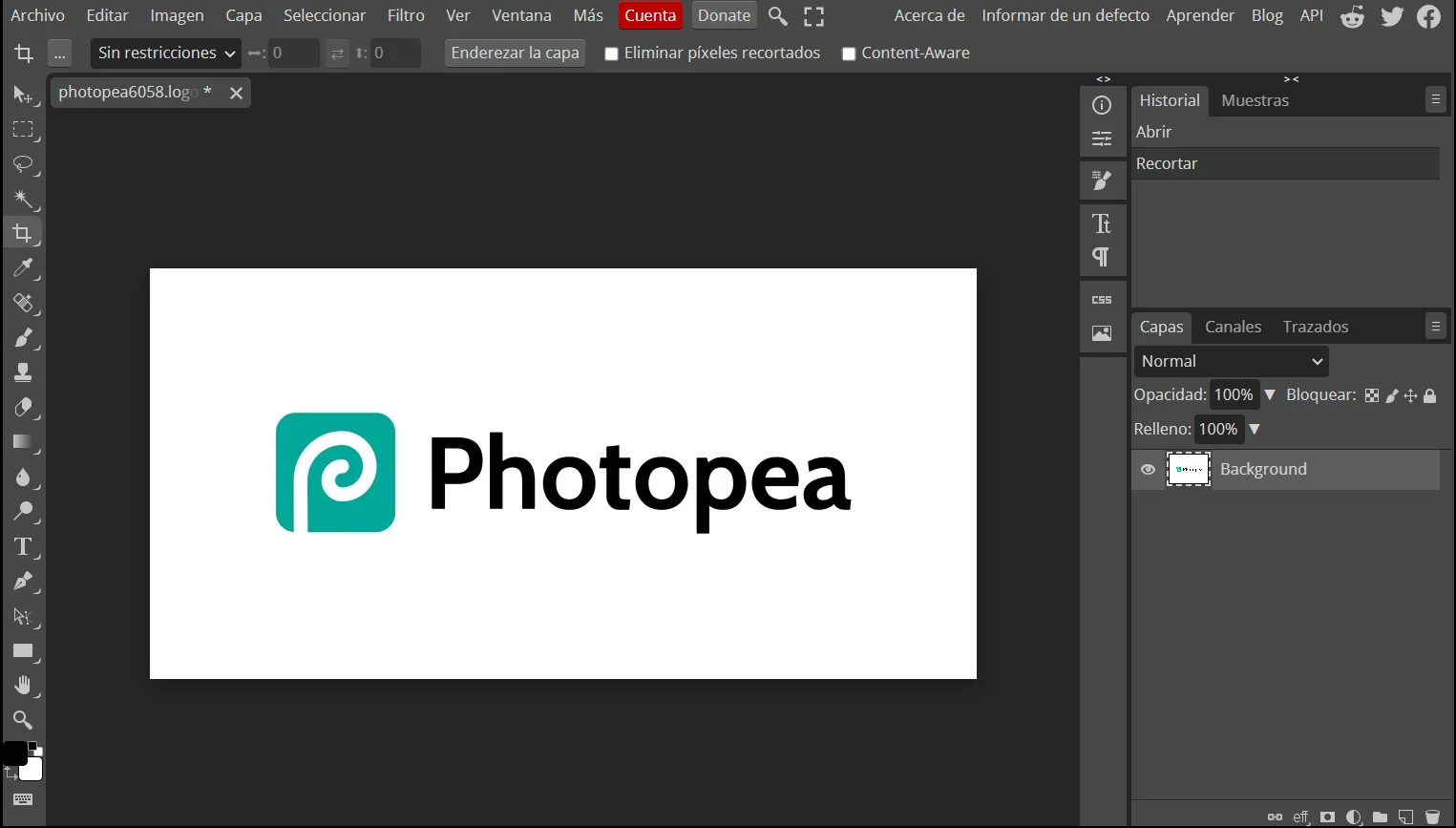Activate the Lasso tool
The height and width of the screenshot is (828, 1456).
coord(24,164)
